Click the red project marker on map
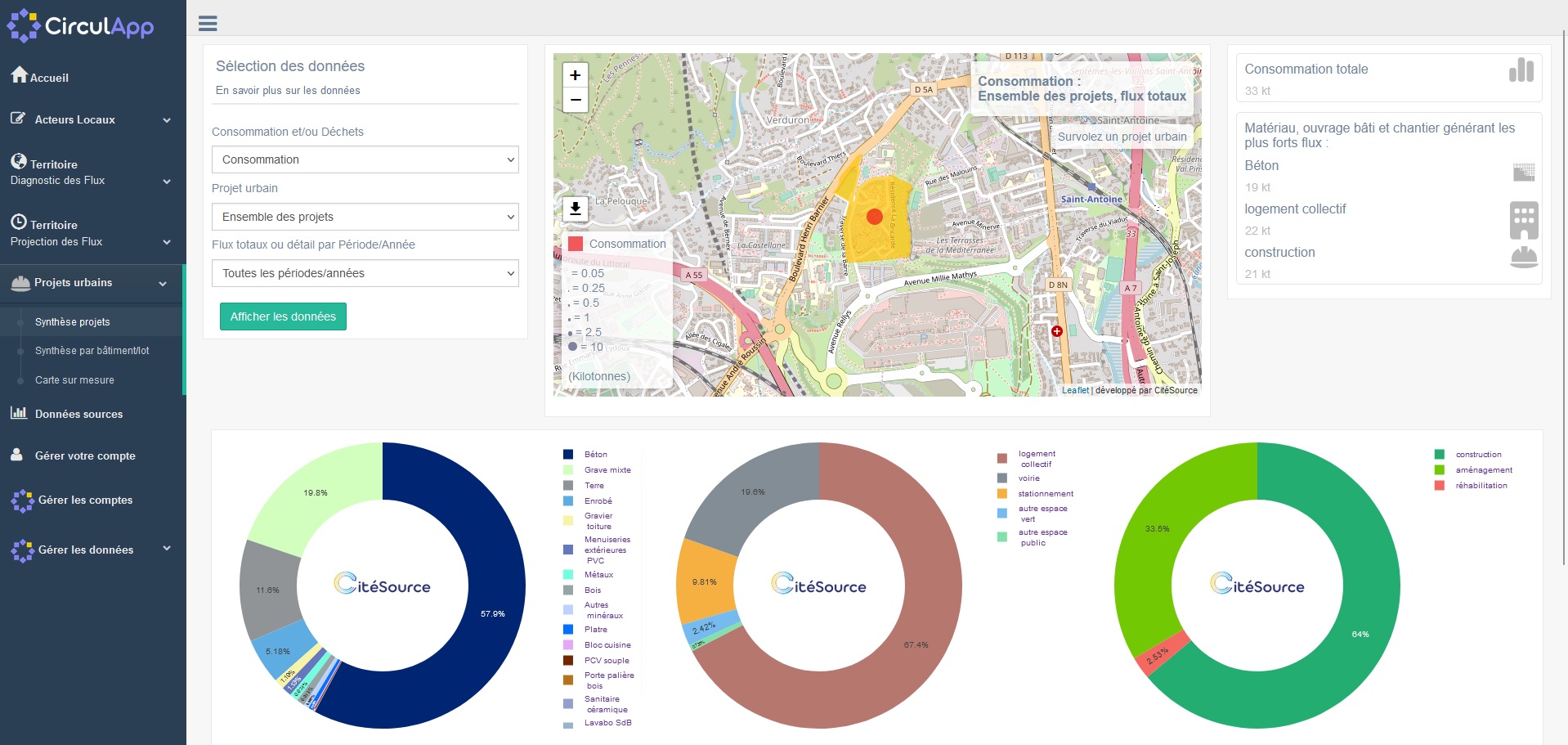The image size is (1568, 745). tap(874, 217)
